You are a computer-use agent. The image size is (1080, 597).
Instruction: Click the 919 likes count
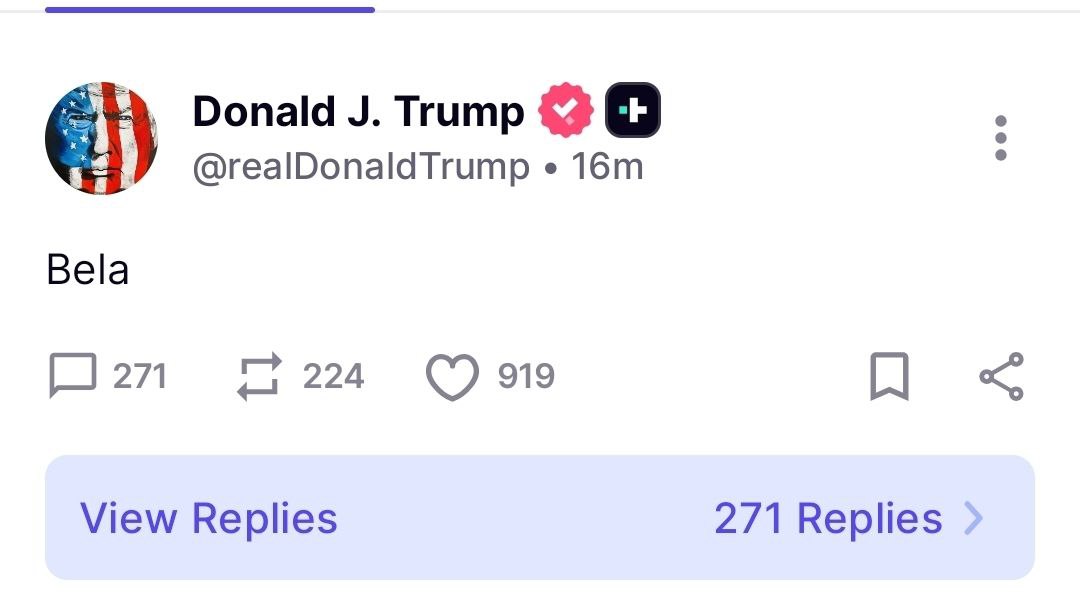tap(526, 376)
